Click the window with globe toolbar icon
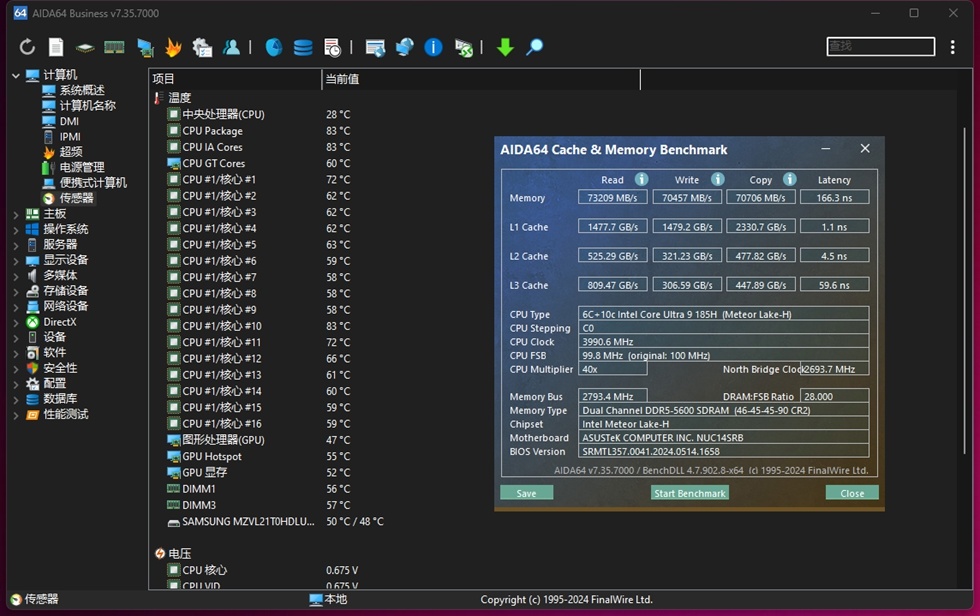 click(375, 47)
